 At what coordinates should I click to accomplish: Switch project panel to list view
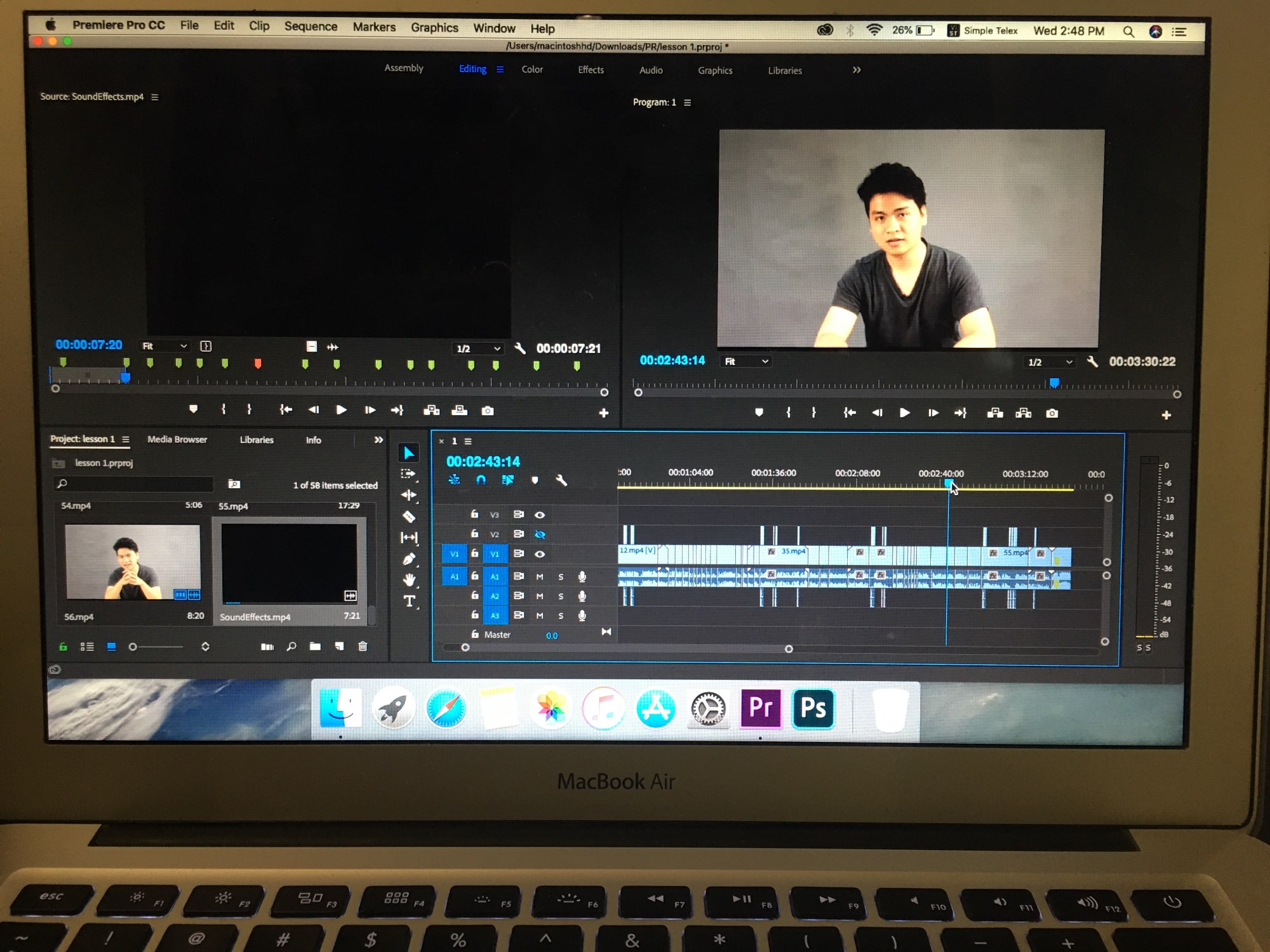click(x=87, y=647)
